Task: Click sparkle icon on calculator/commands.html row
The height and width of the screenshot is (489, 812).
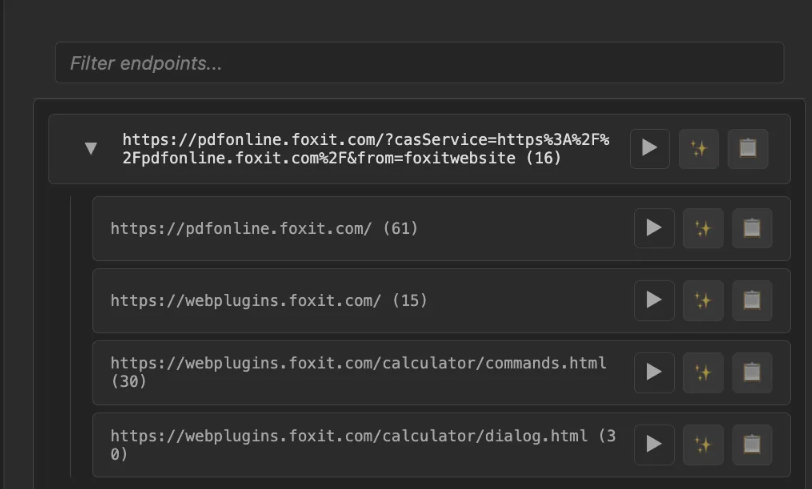Action: tap(703, 372)
